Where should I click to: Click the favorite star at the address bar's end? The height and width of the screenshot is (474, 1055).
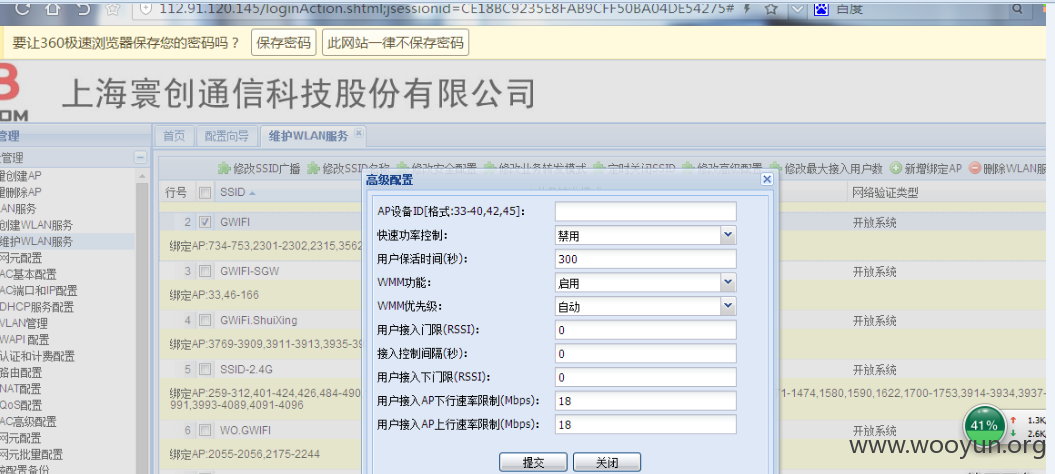click(772, 9)
